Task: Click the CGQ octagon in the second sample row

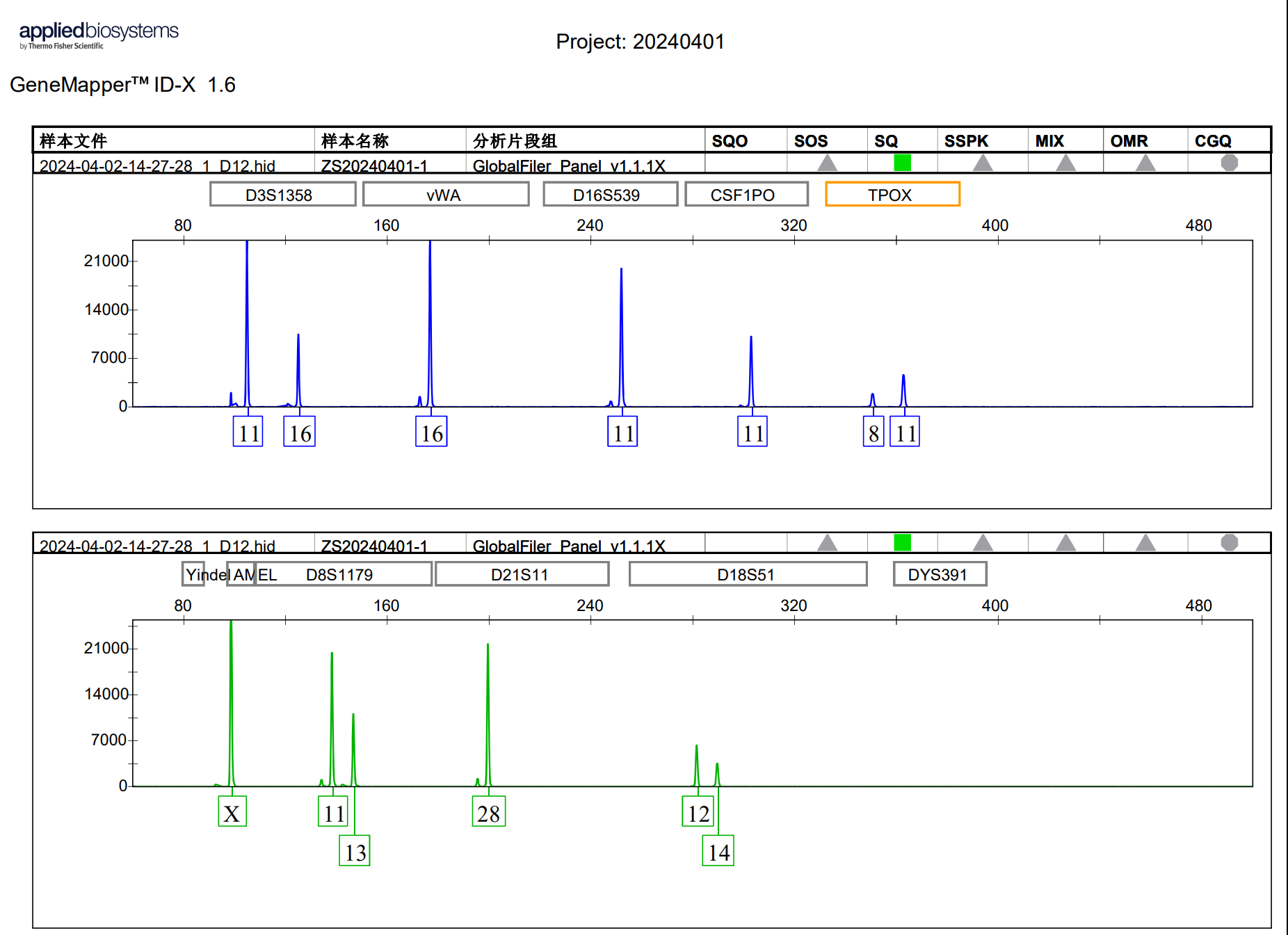Action: click(1229, 542)
